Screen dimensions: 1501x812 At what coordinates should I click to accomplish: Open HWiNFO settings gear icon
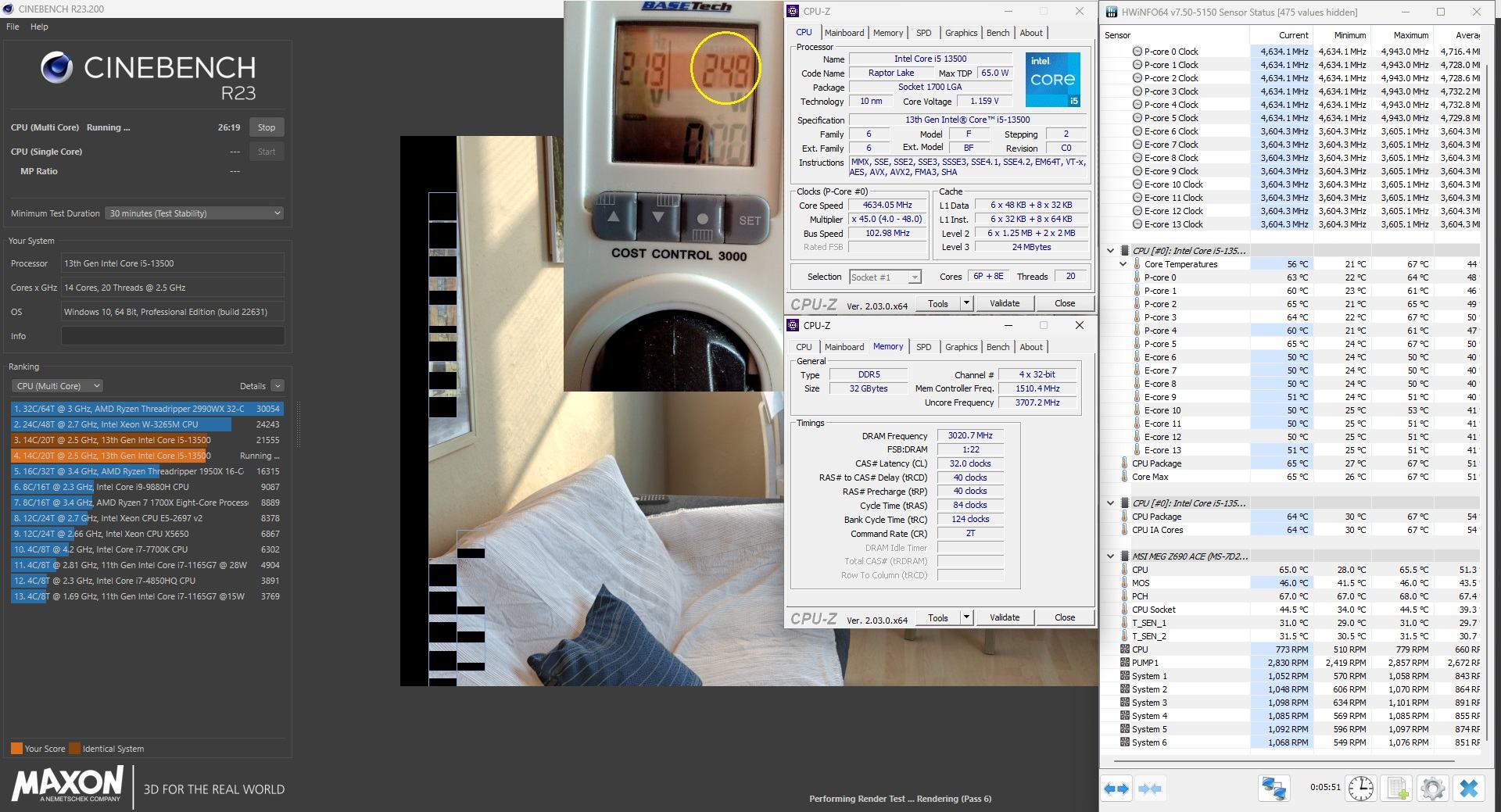click(x=1432, y=789)
